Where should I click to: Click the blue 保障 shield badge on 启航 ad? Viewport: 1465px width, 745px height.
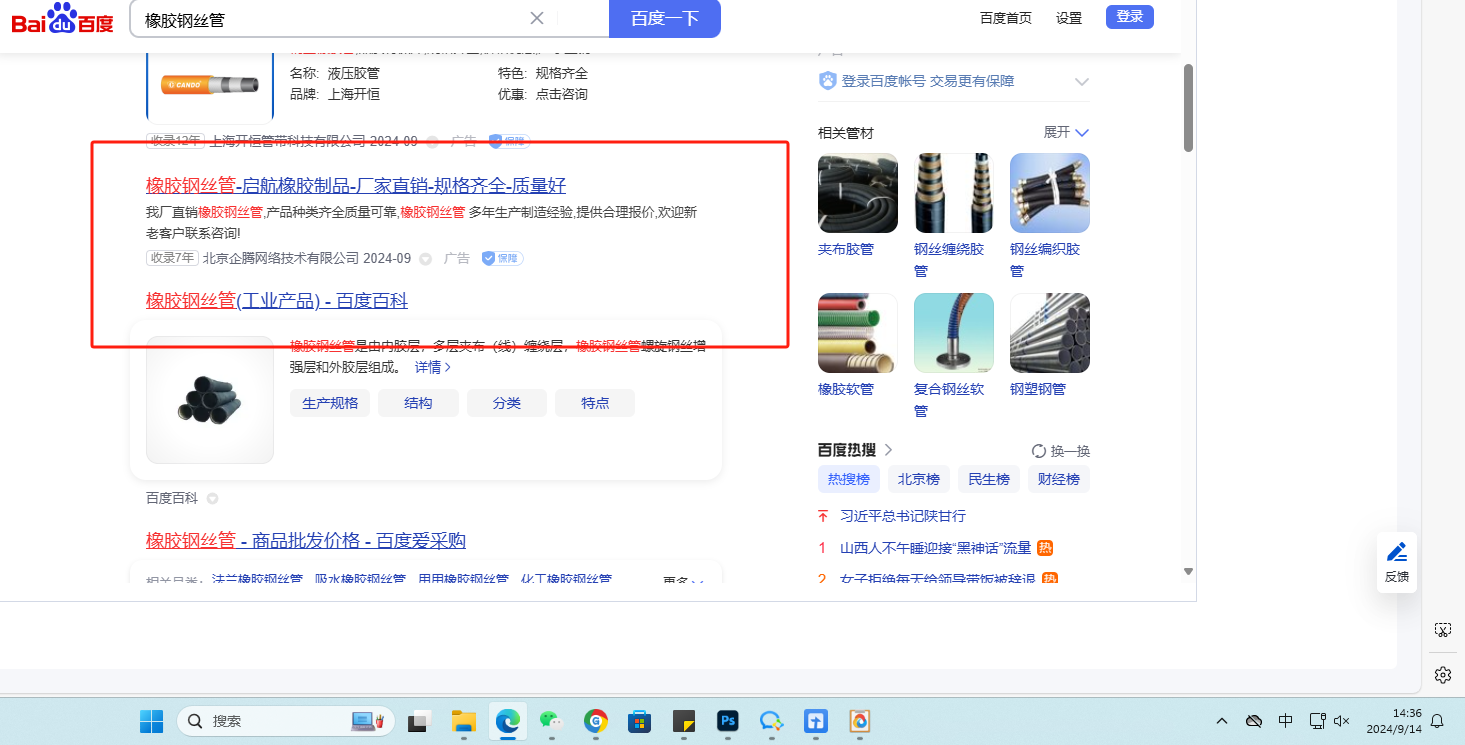coord(502,259)
